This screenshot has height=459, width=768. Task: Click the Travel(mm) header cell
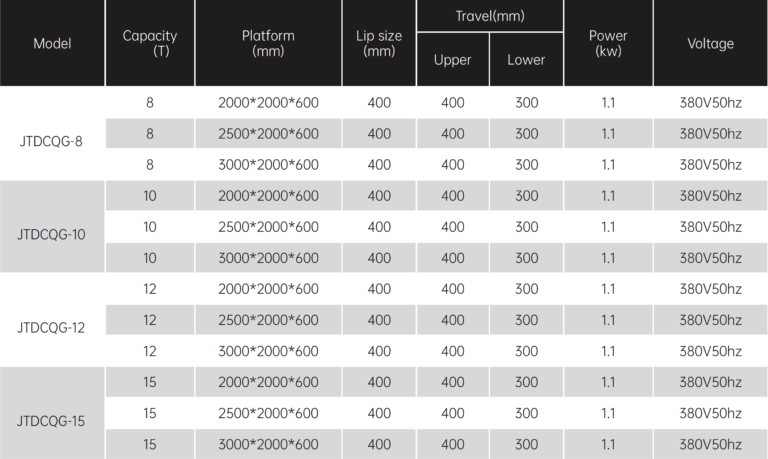tap(490, 16)
